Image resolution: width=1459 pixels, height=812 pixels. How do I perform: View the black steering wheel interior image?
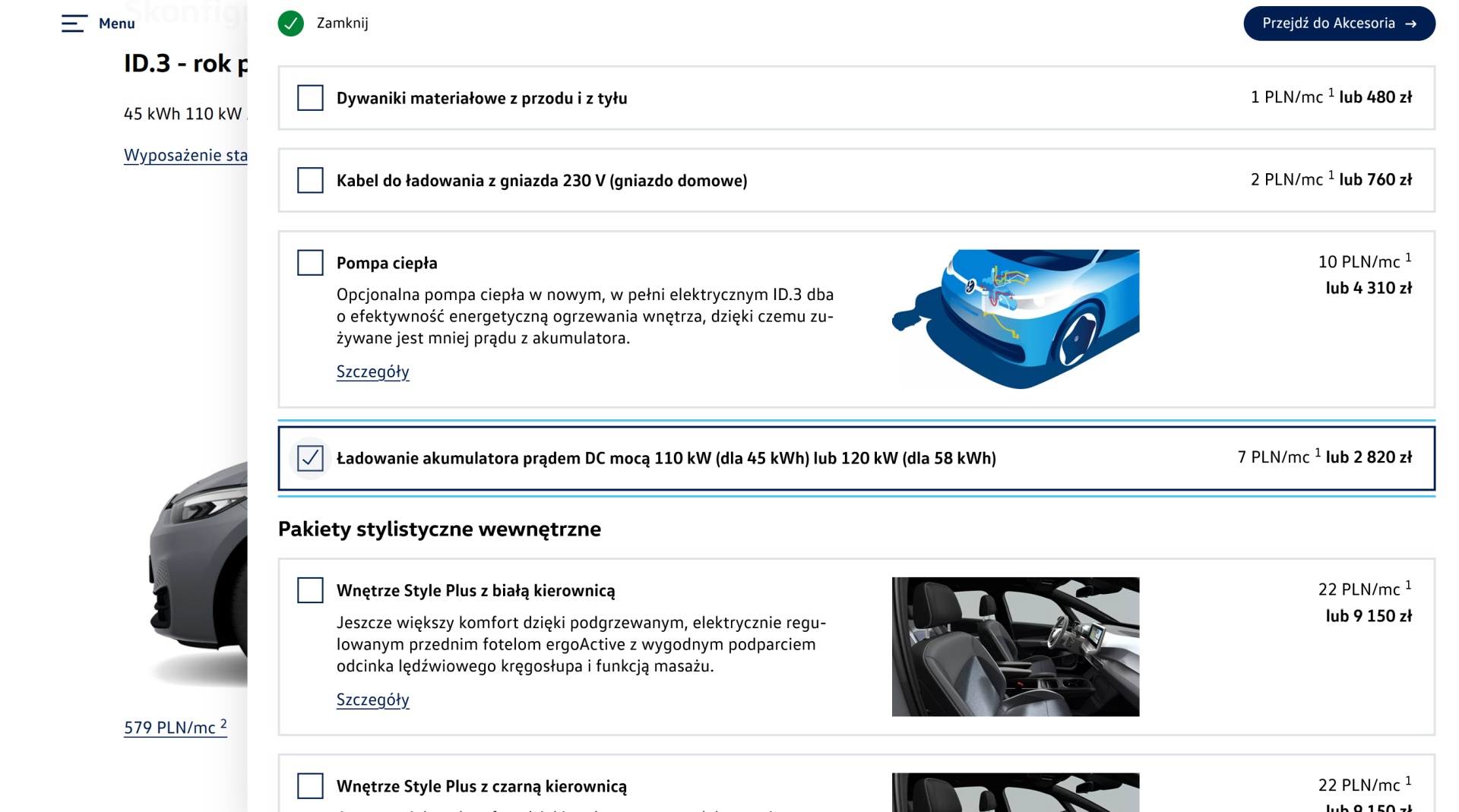(1015, 792)
